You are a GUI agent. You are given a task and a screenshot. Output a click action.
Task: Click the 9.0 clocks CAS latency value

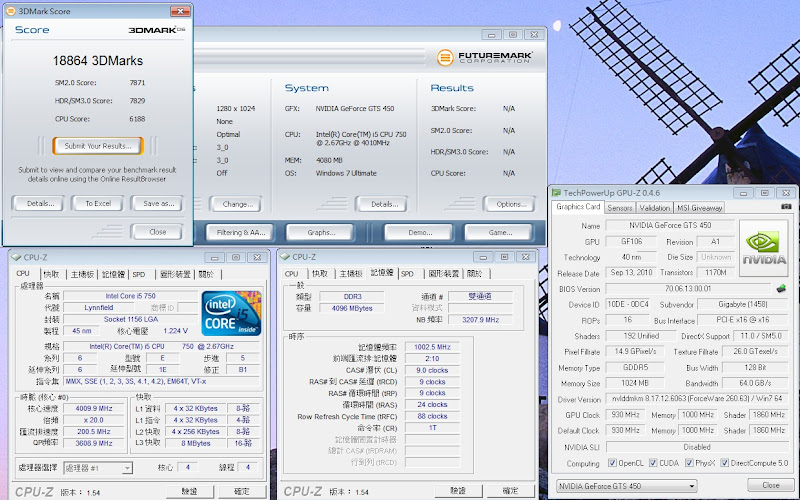pyautogui.click(x=432, y=370)
